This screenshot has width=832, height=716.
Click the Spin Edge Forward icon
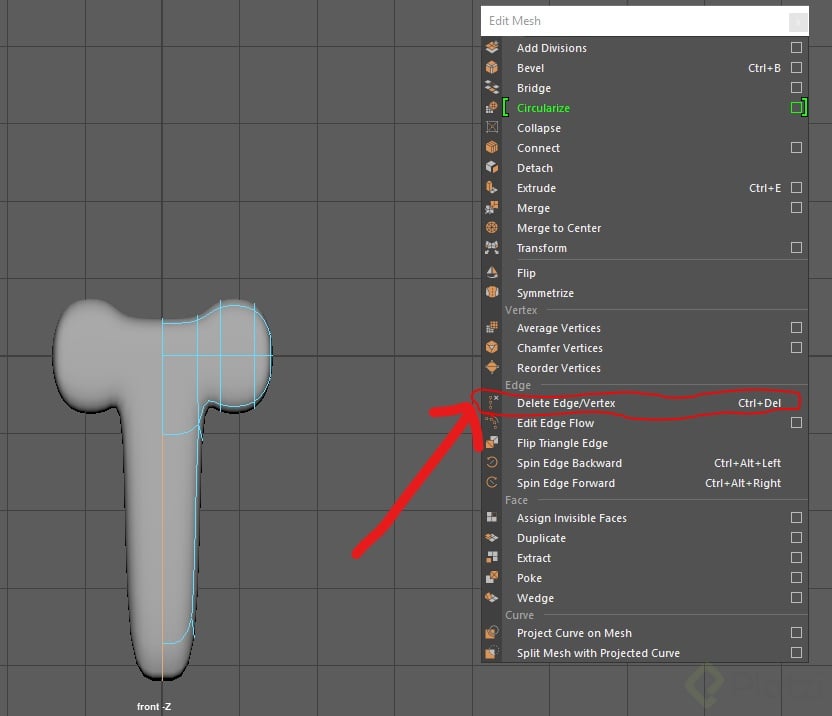(492, 483)
